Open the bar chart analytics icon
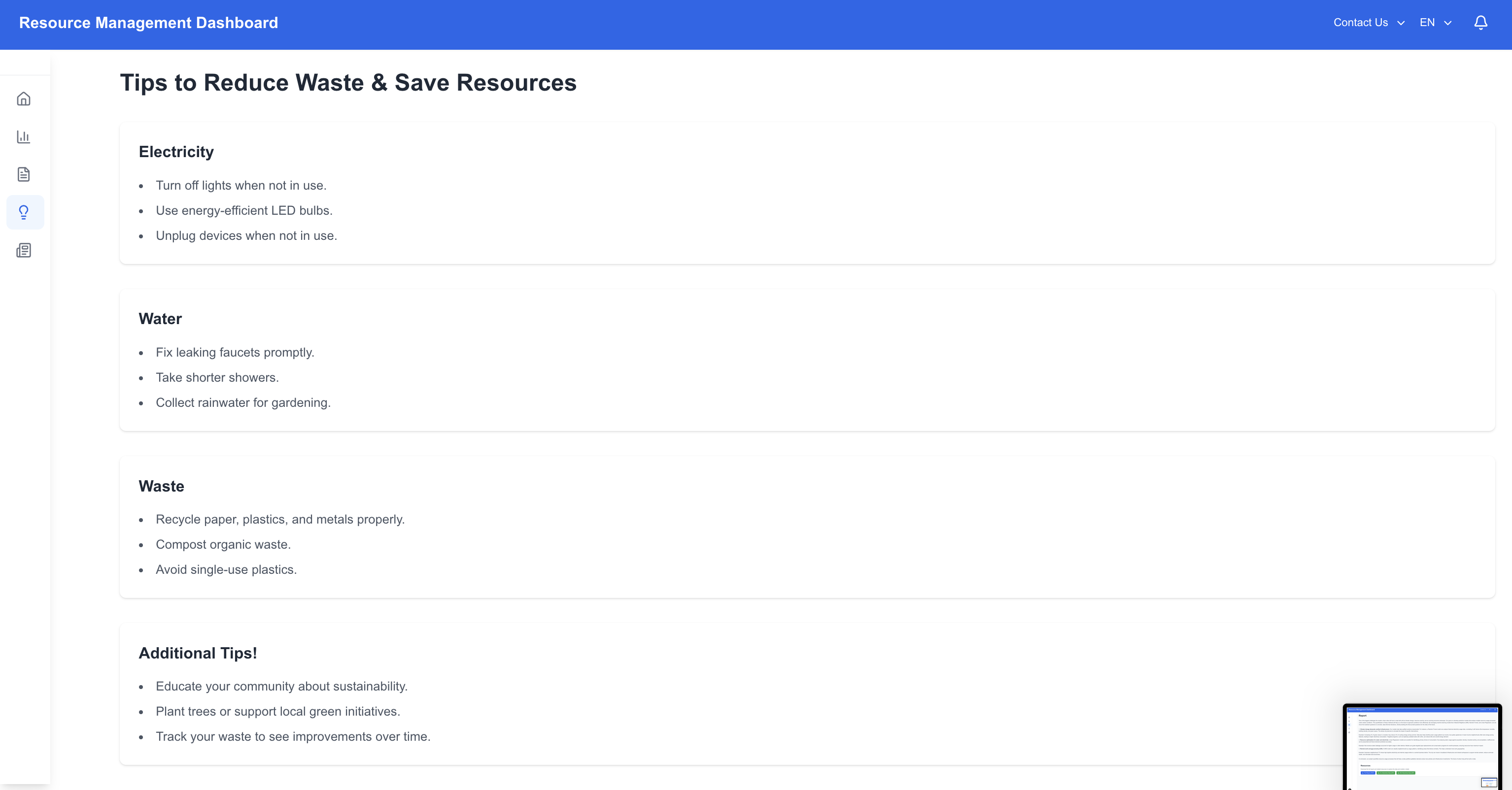This screenshot has width=1512, height=790. [x=24, y=136]
